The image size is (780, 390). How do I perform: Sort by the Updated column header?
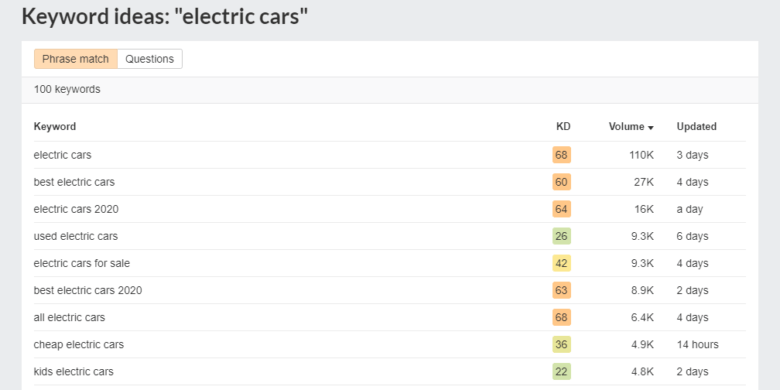click(x=696, y=126)
